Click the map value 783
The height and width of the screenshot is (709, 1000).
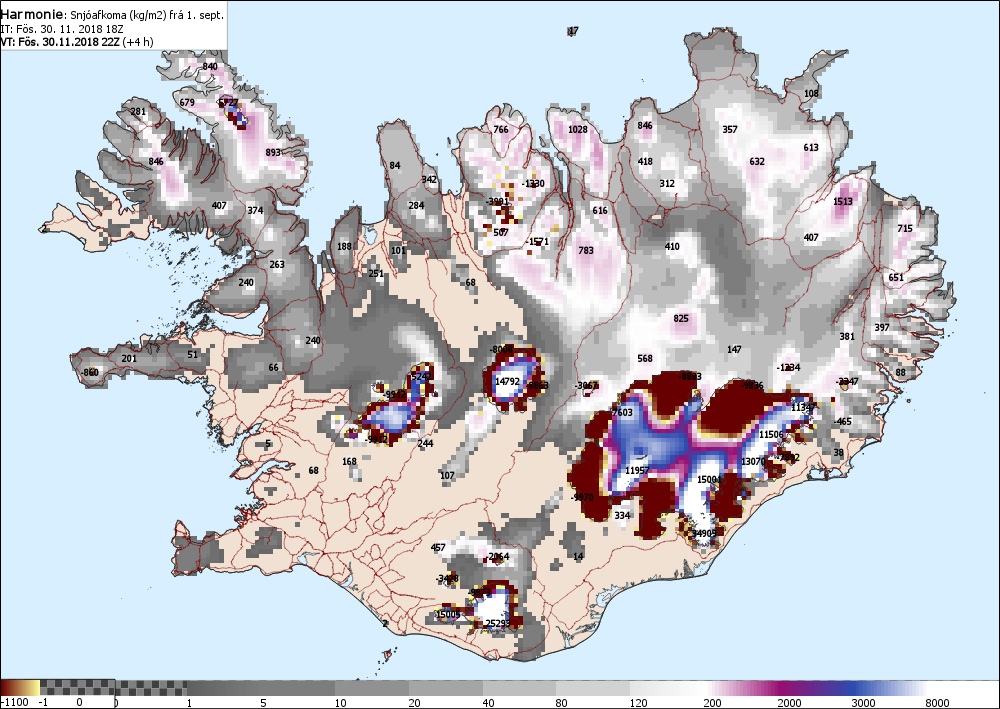[586, 251]
